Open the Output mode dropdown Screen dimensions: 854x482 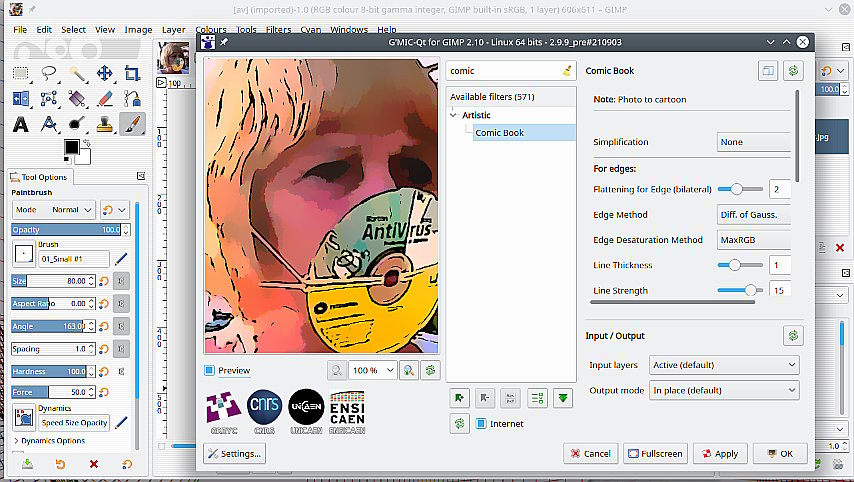(x=724, y=390)
